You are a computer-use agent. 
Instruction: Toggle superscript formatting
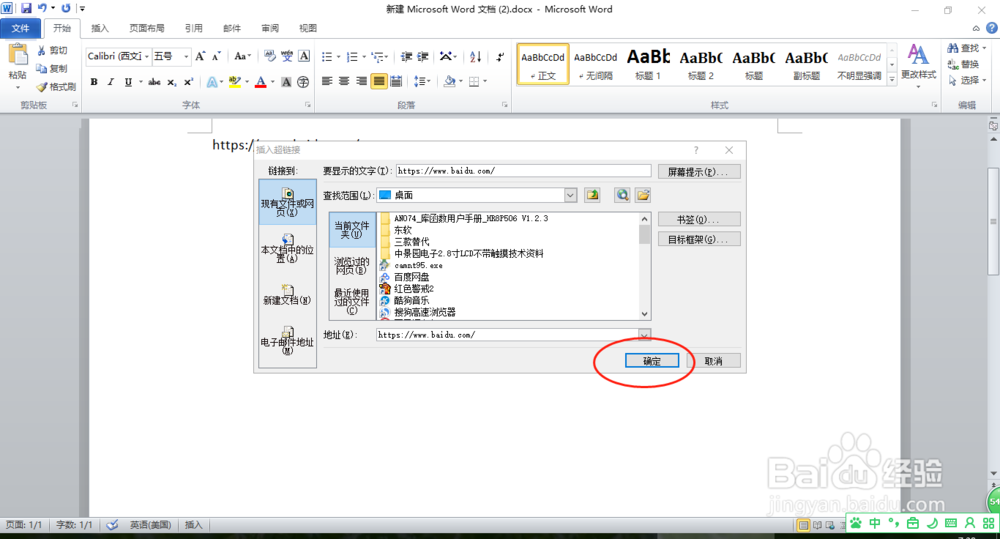click(188, 82)
